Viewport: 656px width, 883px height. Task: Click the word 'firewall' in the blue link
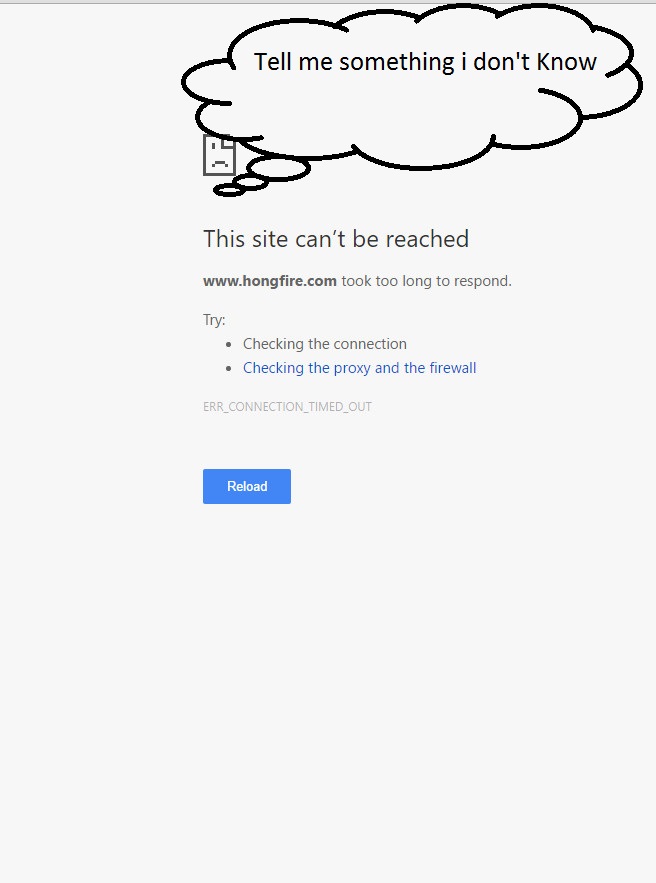(453, 368)
